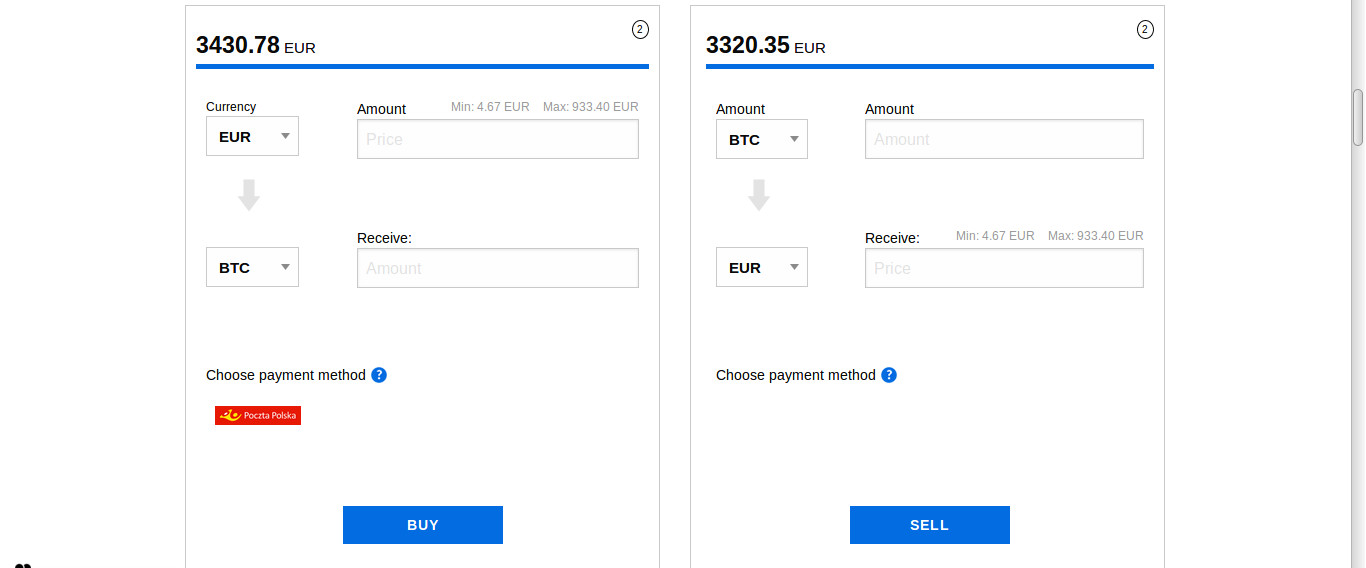1366x568 pixels.
Task: Open the BTC amount dropdown in sell panel
Action: [762, 139]
